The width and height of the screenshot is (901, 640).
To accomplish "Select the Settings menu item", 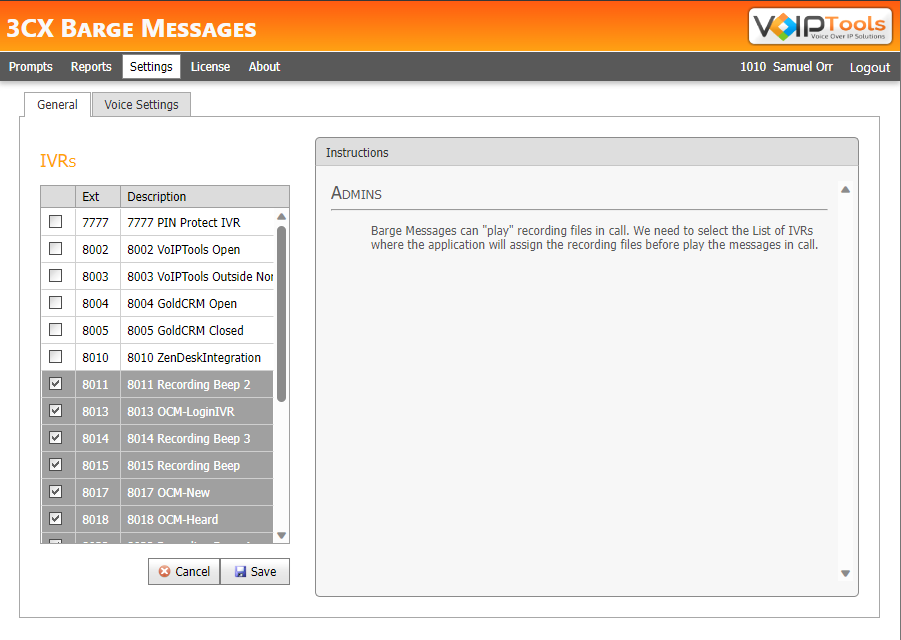I will point(151,67).
